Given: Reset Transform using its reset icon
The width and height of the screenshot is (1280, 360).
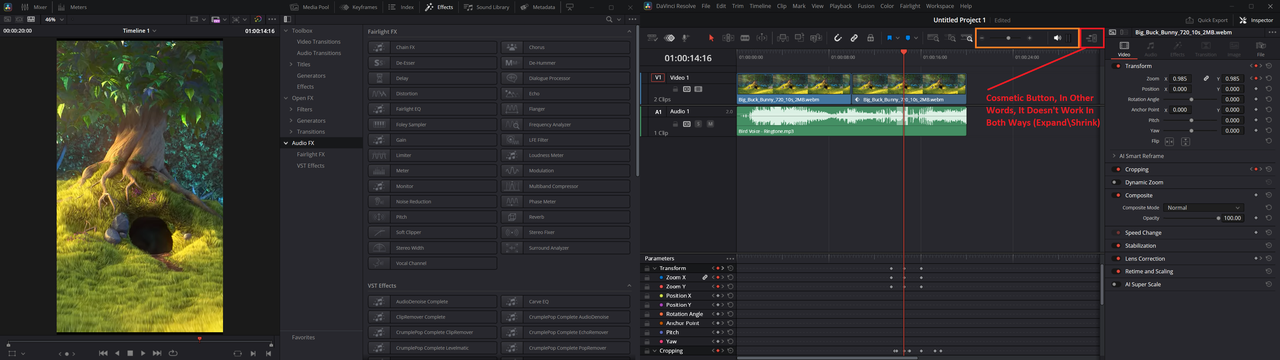Looking at the screenshot, I should pos(1269,66).
